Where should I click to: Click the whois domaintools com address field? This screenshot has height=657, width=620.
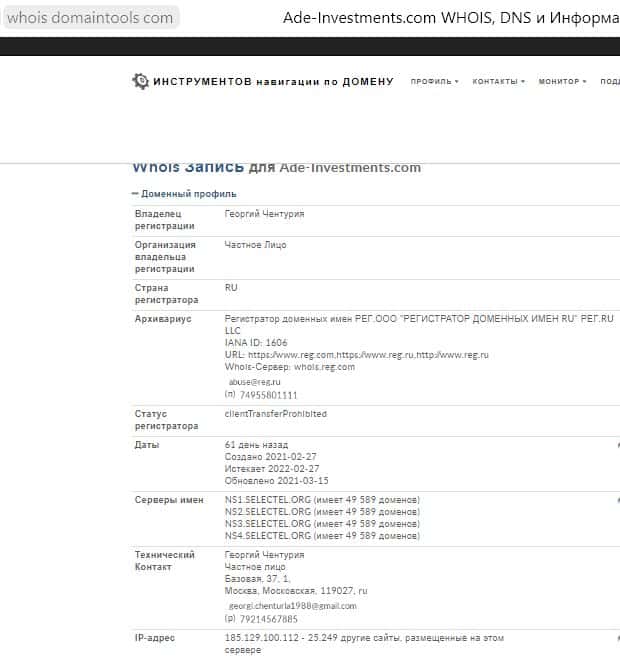[90, 18]
